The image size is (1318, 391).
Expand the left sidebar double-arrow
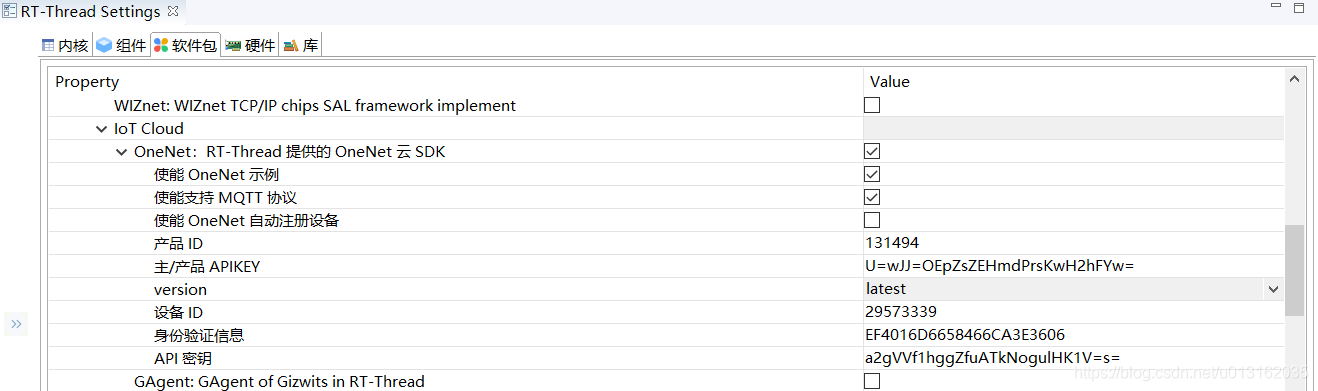coord(17,323)
